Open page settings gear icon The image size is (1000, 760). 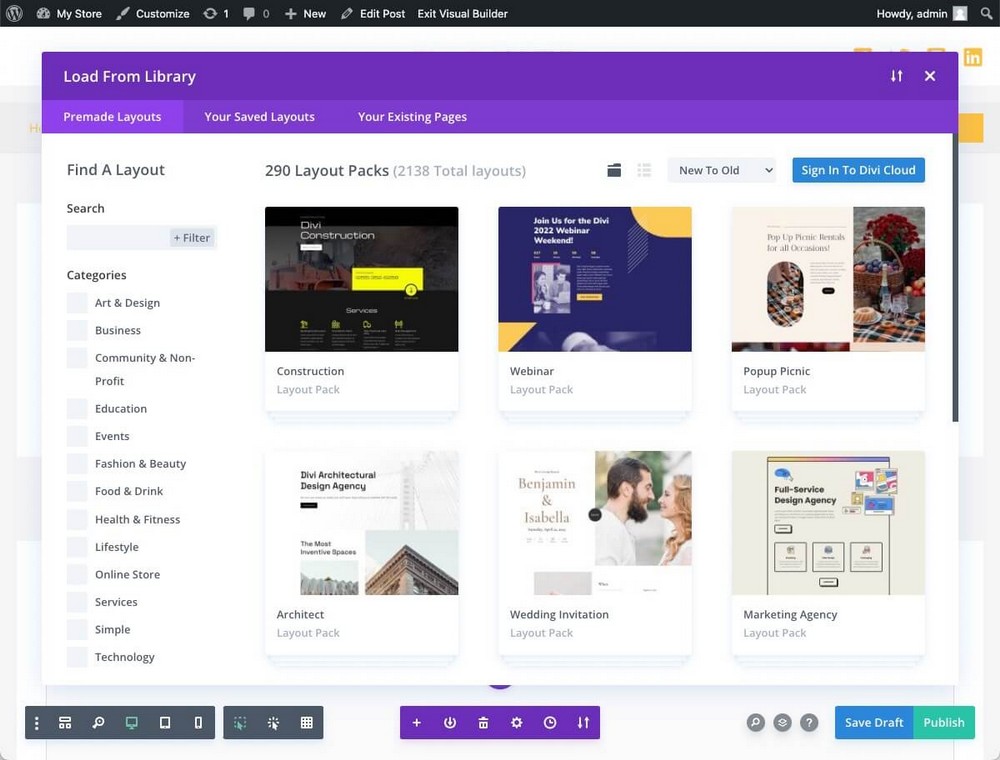coord(517,722)
